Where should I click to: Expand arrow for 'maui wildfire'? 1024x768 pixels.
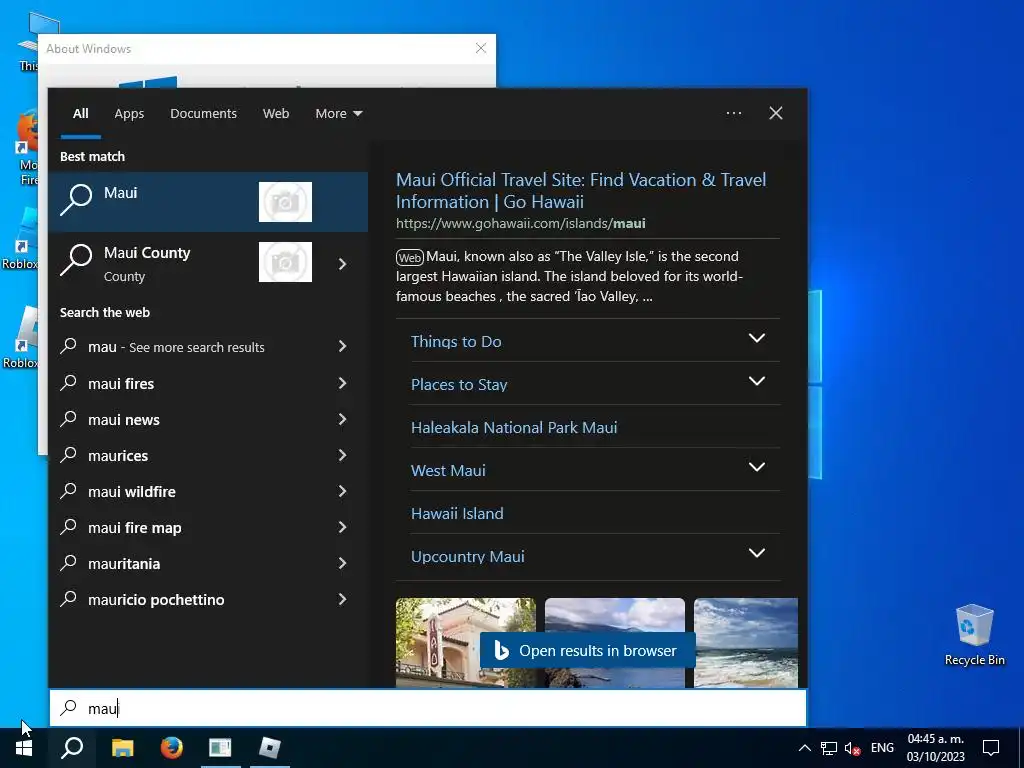point(343,490)
